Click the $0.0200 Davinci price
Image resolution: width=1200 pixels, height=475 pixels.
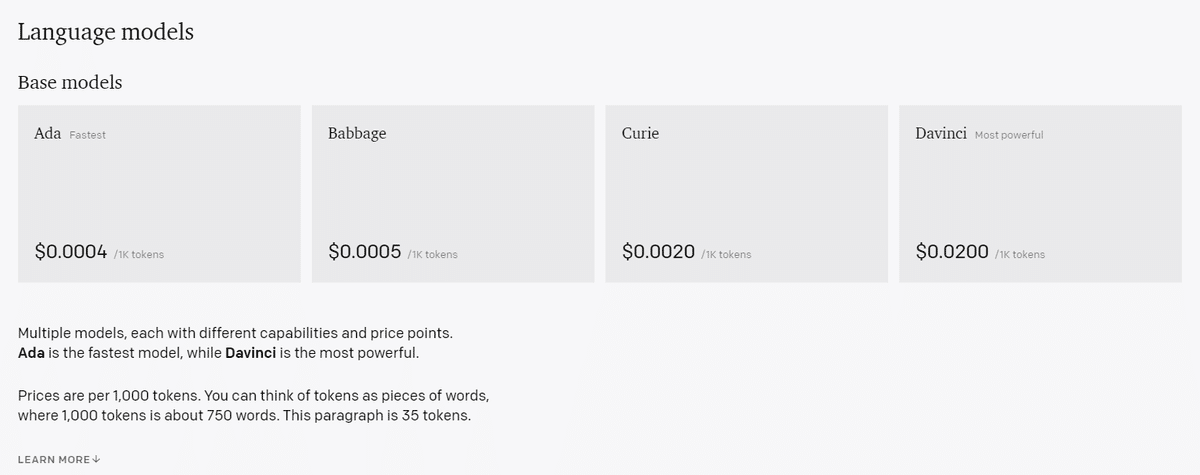(x=952, y=252)
